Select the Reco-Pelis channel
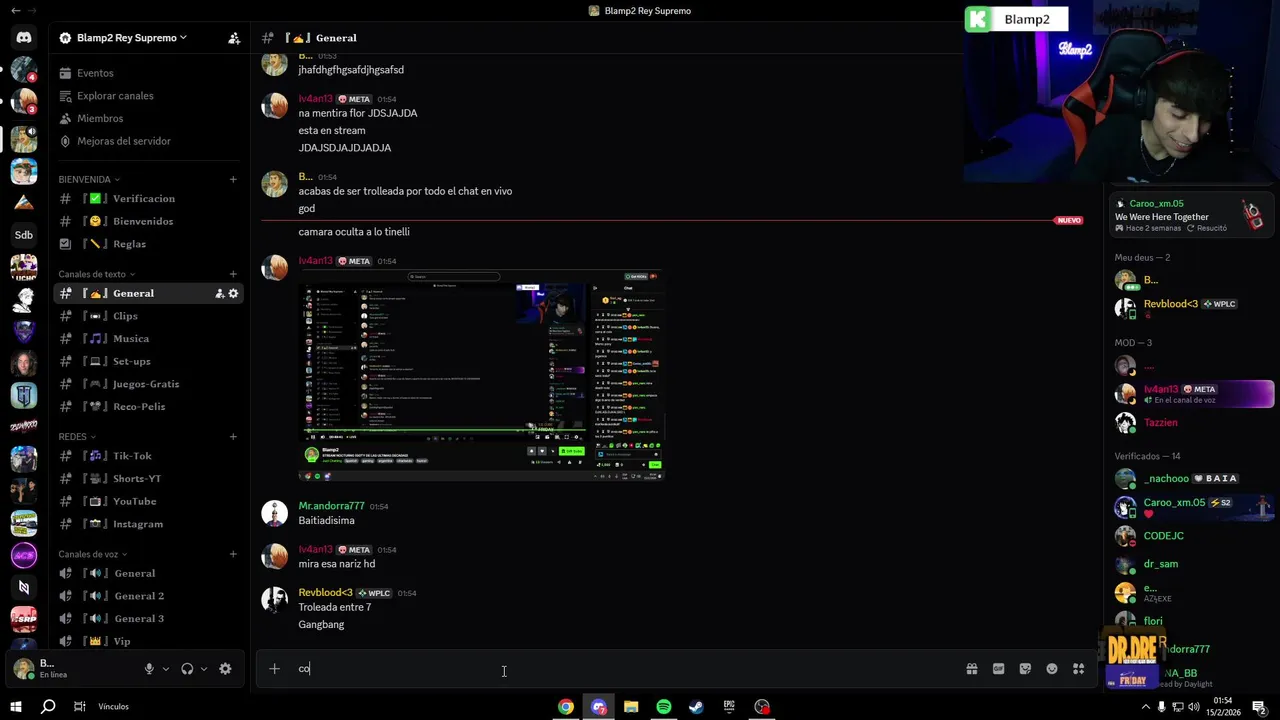The image size is (1280, 720). click(x=149, y=407)
